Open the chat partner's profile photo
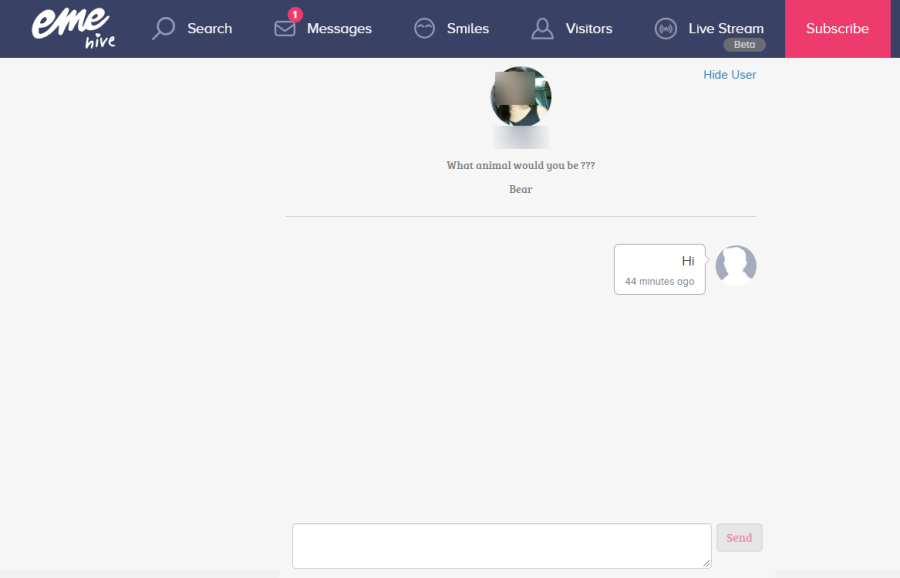 (x=520, y=97)
